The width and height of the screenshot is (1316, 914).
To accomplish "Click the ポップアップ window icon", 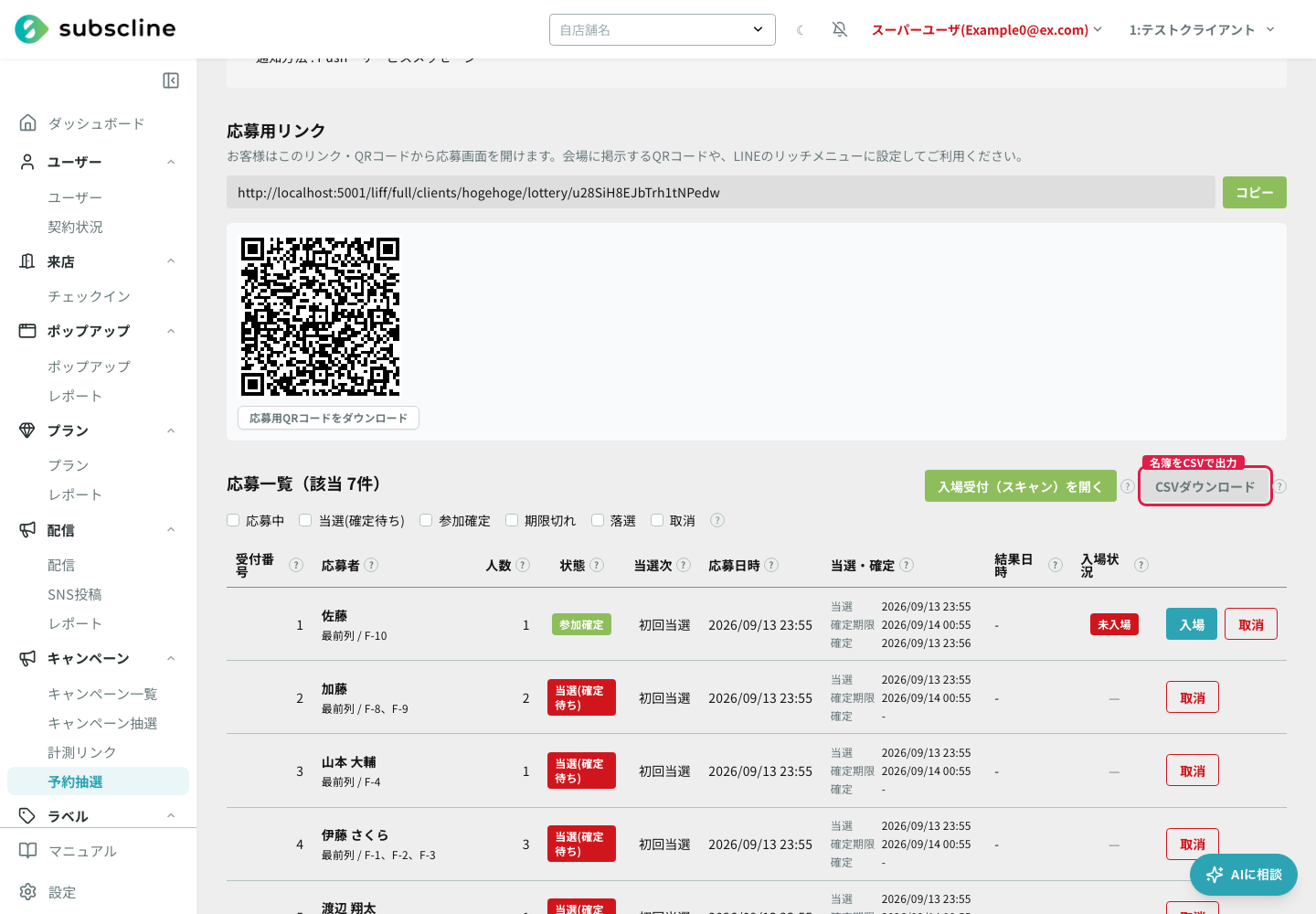I will point(28,331).
